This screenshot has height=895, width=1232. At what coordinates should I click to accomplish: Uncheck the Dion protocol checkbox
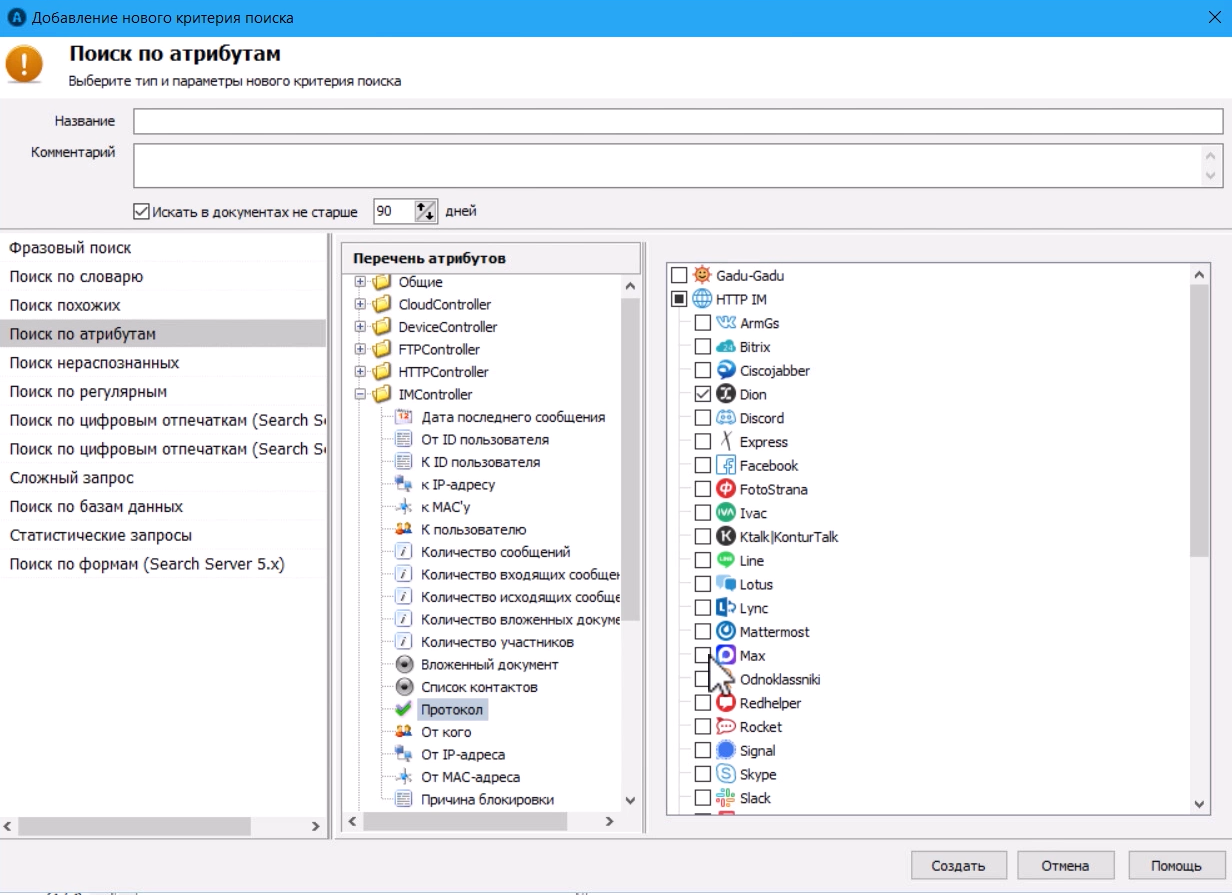click(703, 395)
